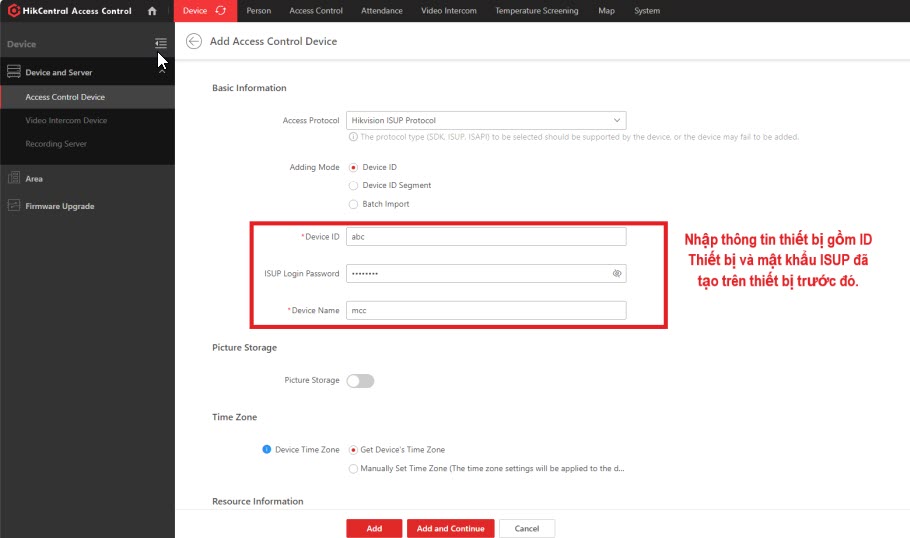This screenshot has width=910, height=538.
Task: Click the Cancel button
Action: pos(526,528)
